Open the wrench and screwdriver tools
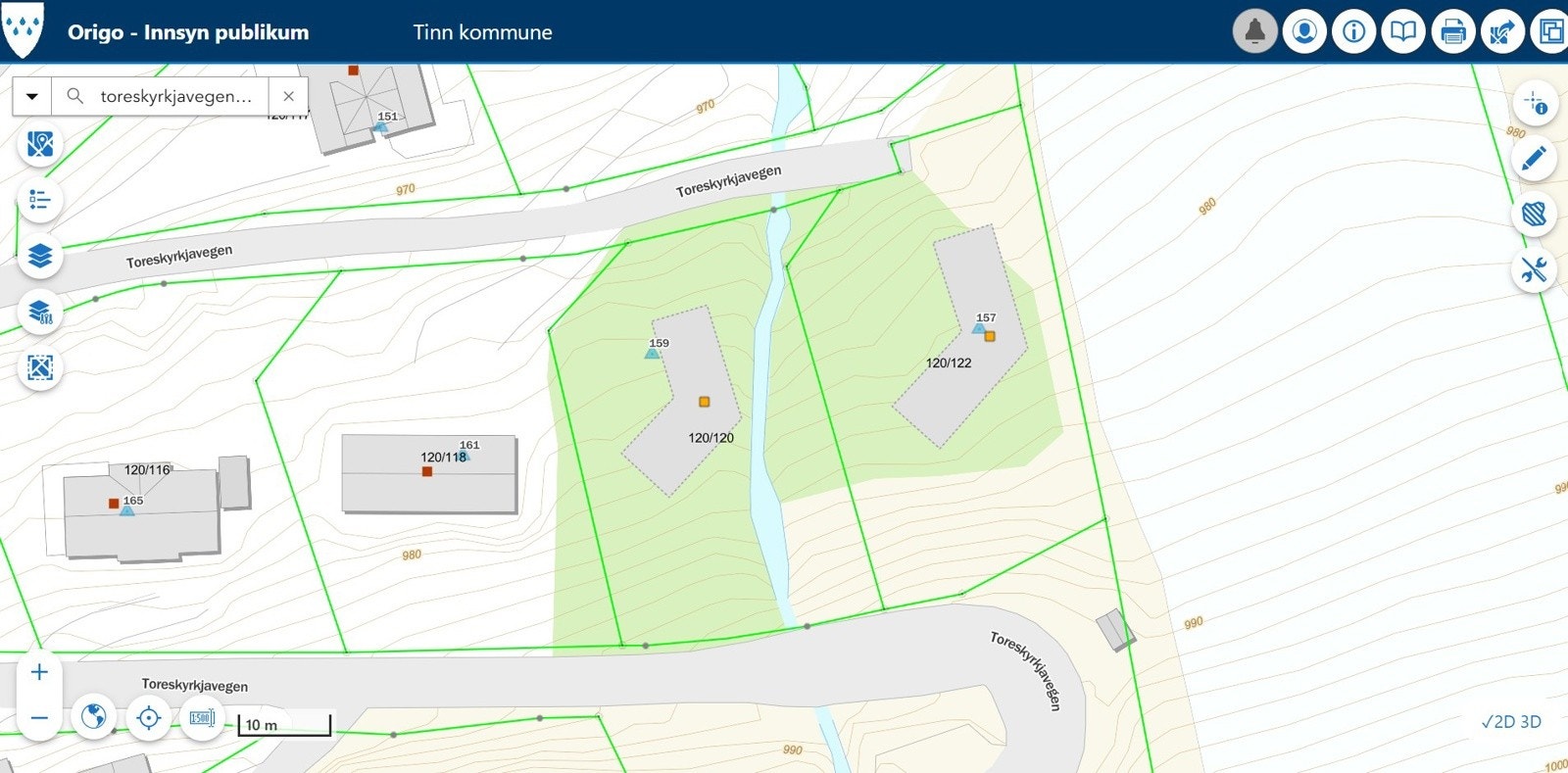The image size is (1568, 773). click(1535, 269)
